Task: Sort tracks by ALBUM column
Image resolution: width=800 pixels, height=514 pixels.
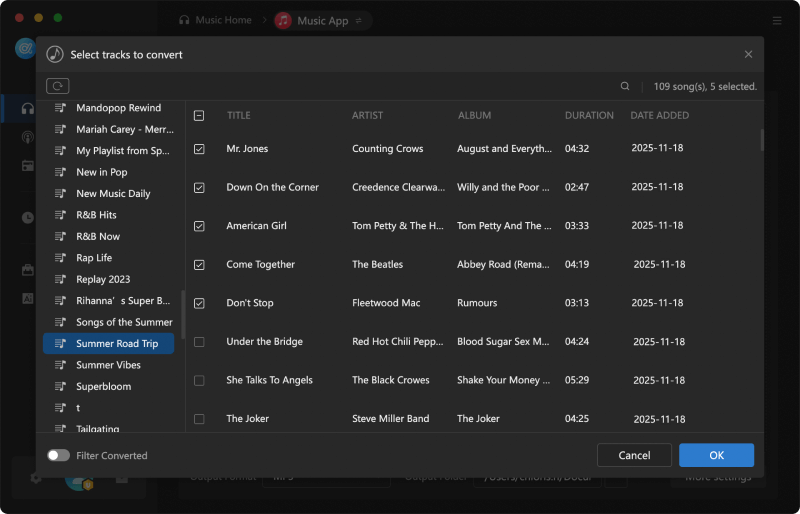Action: pos(474,115)
